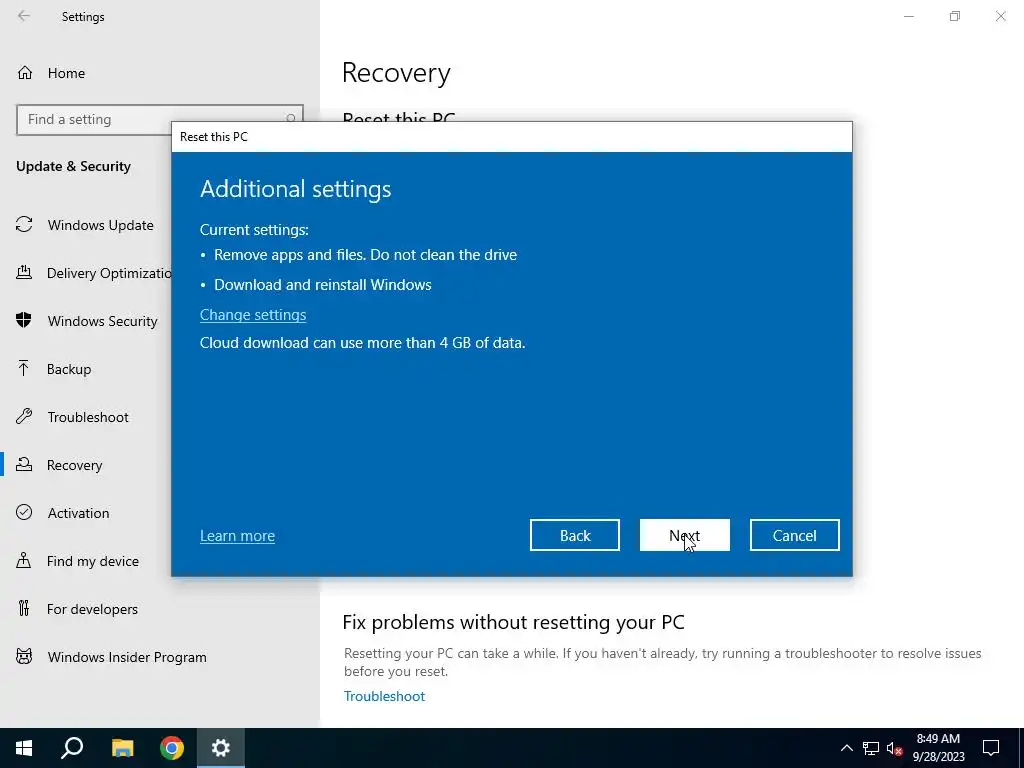
Task: Open the Windows Update section
Action: (x=101, y=225)
